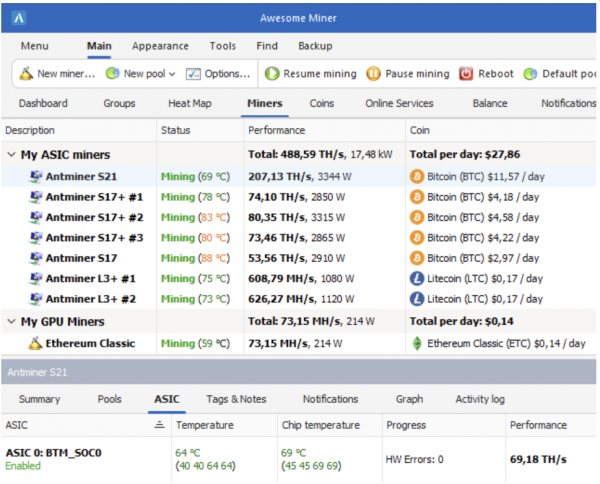
Task: Click the Awesome Miner logo icon
Action: pos(21,18)
